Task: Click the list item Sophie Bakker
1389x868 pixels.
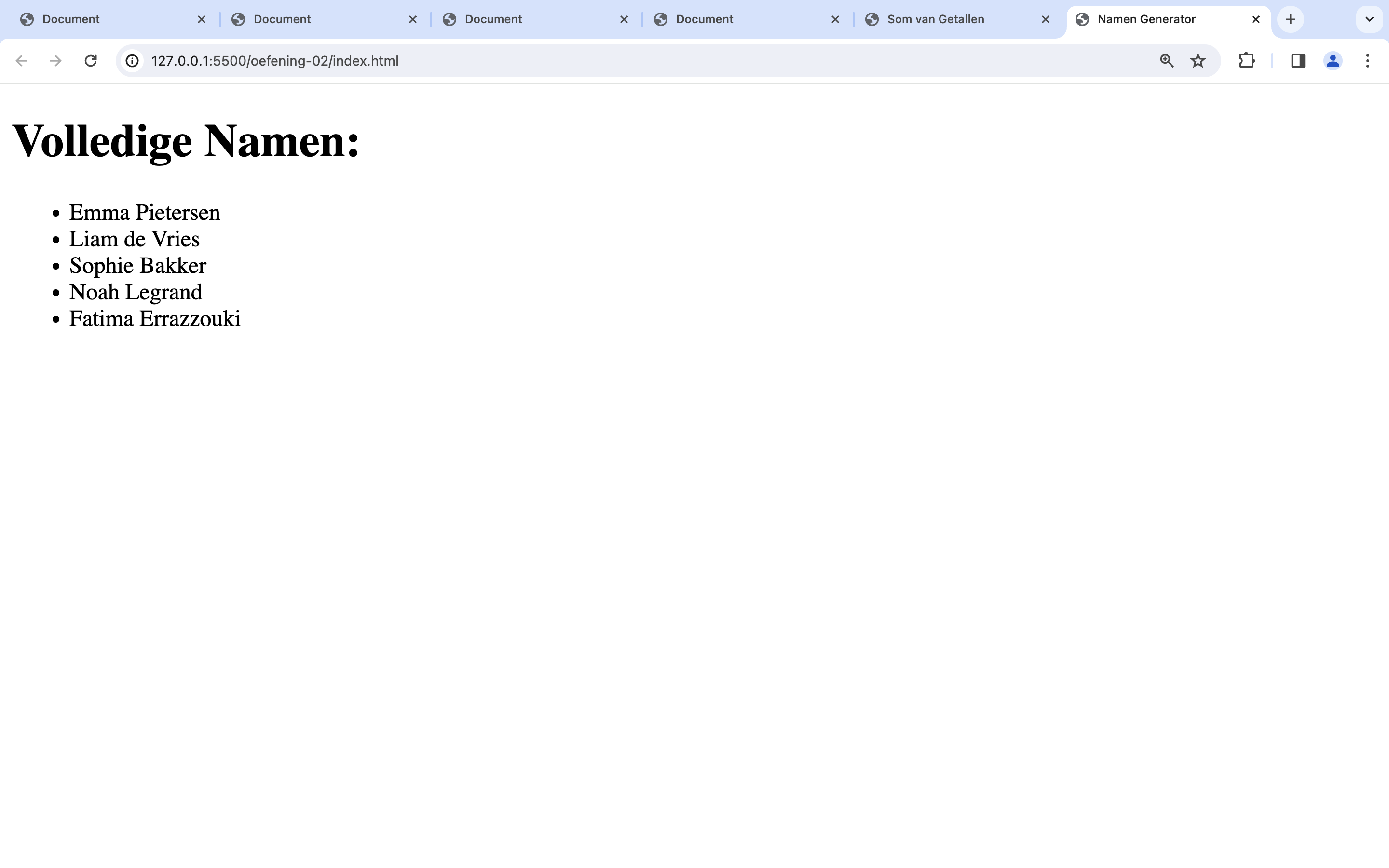Action: (x=138, y=266)
